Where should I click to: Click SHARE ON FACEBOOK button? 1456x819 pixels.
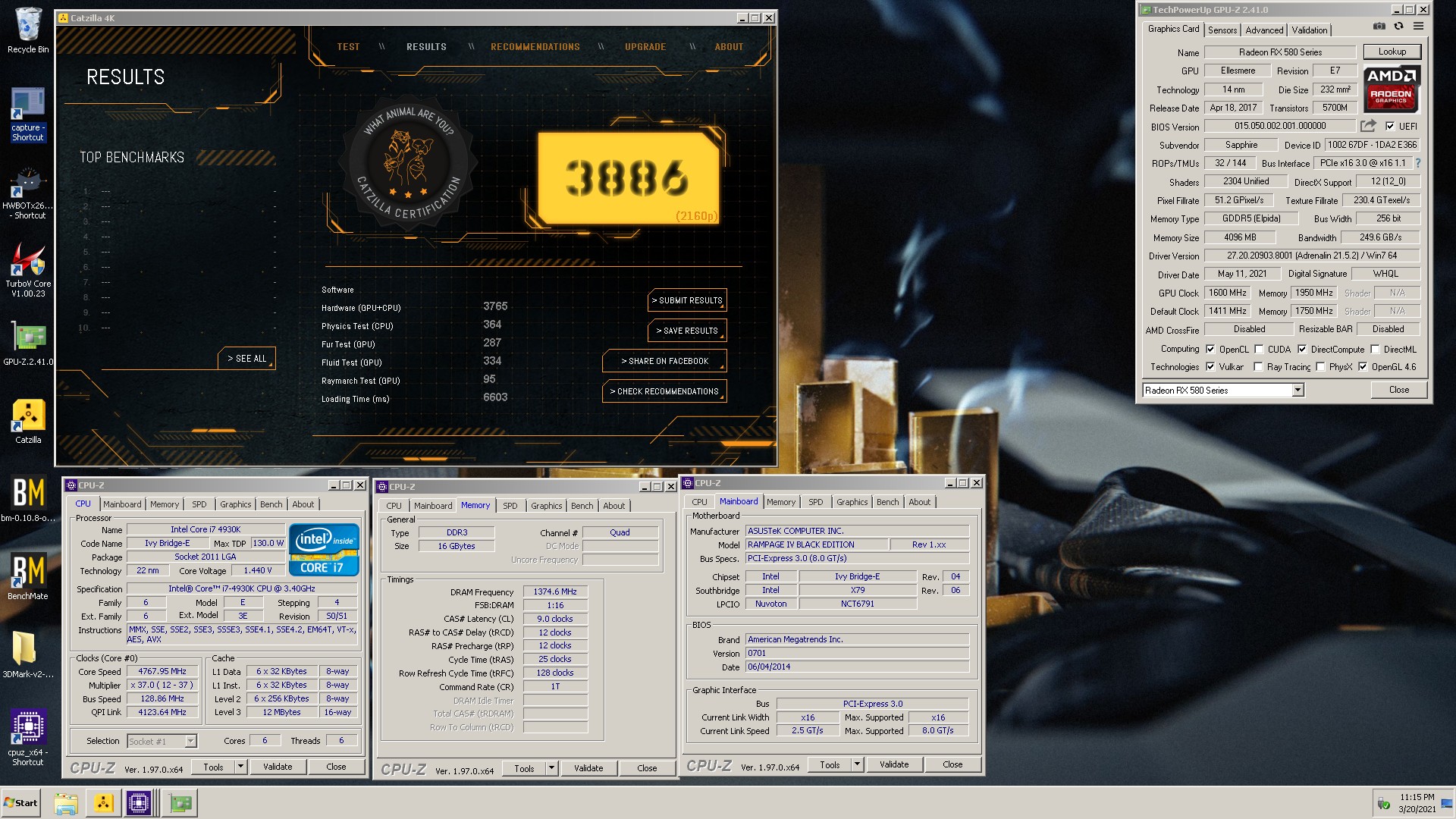click(665, 361)
